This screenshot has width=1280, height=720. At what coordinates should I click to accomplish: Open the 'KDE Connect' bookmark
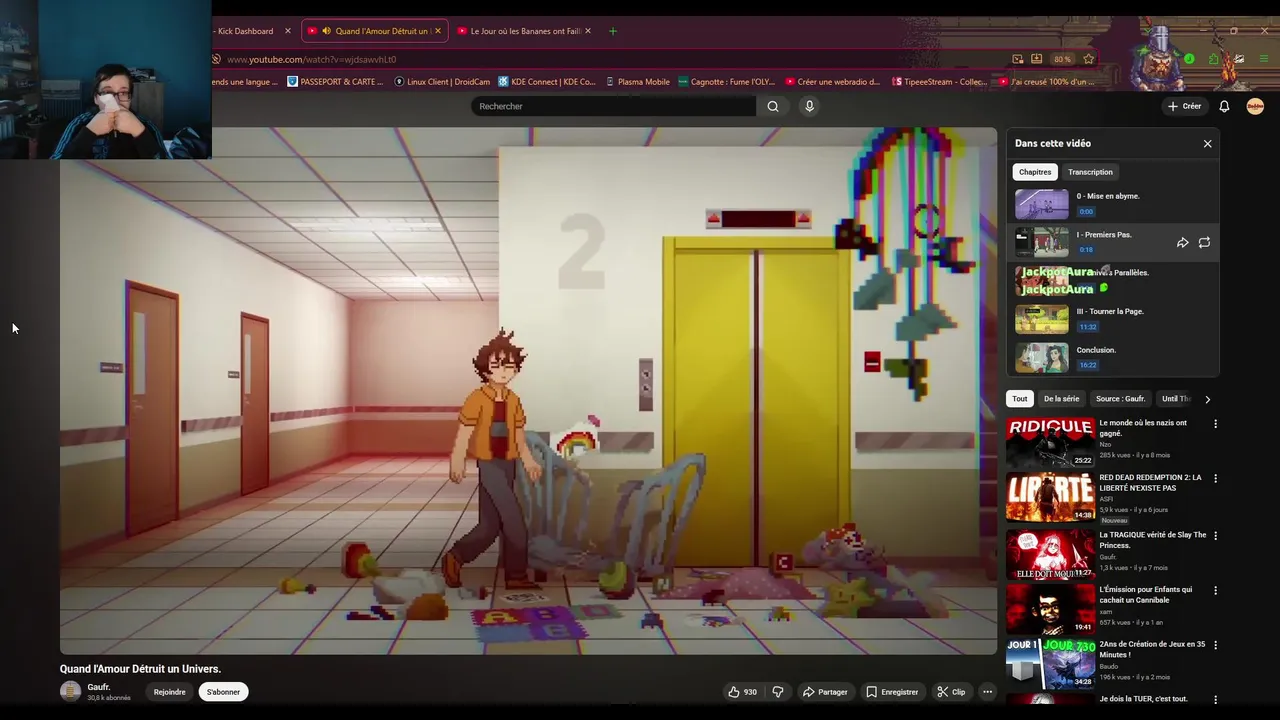pyautogui.click(x=546, y=82)
